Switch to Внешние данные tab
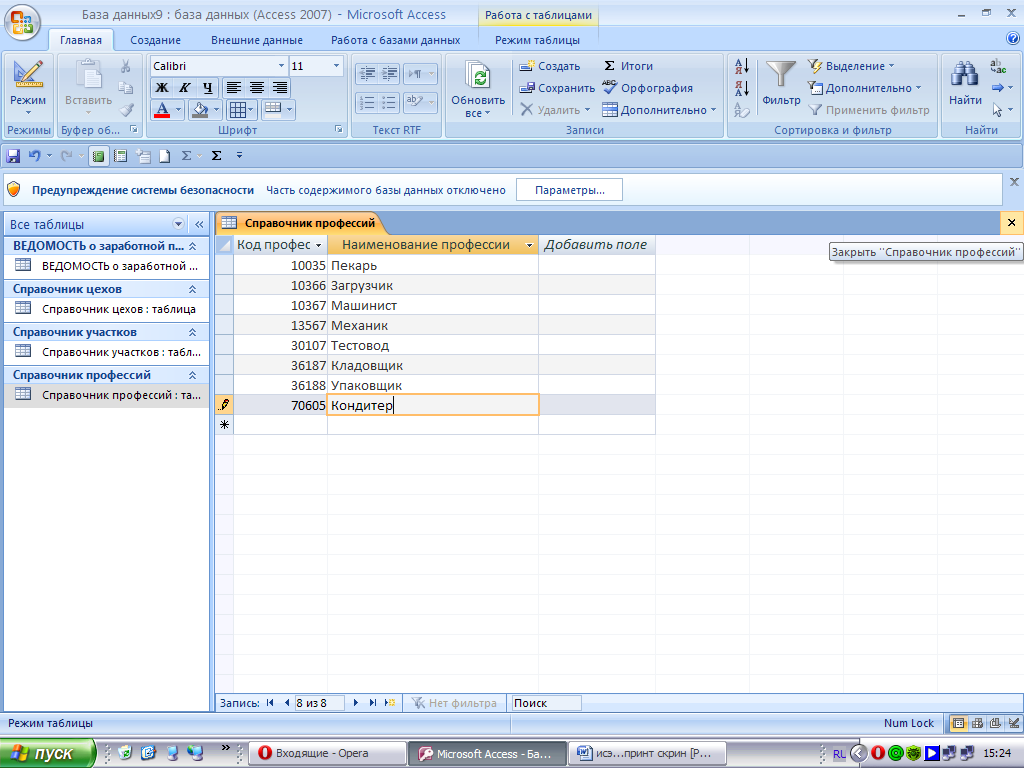The height and width of the screenshot is (768, 1024). click(x=257, y=40)
